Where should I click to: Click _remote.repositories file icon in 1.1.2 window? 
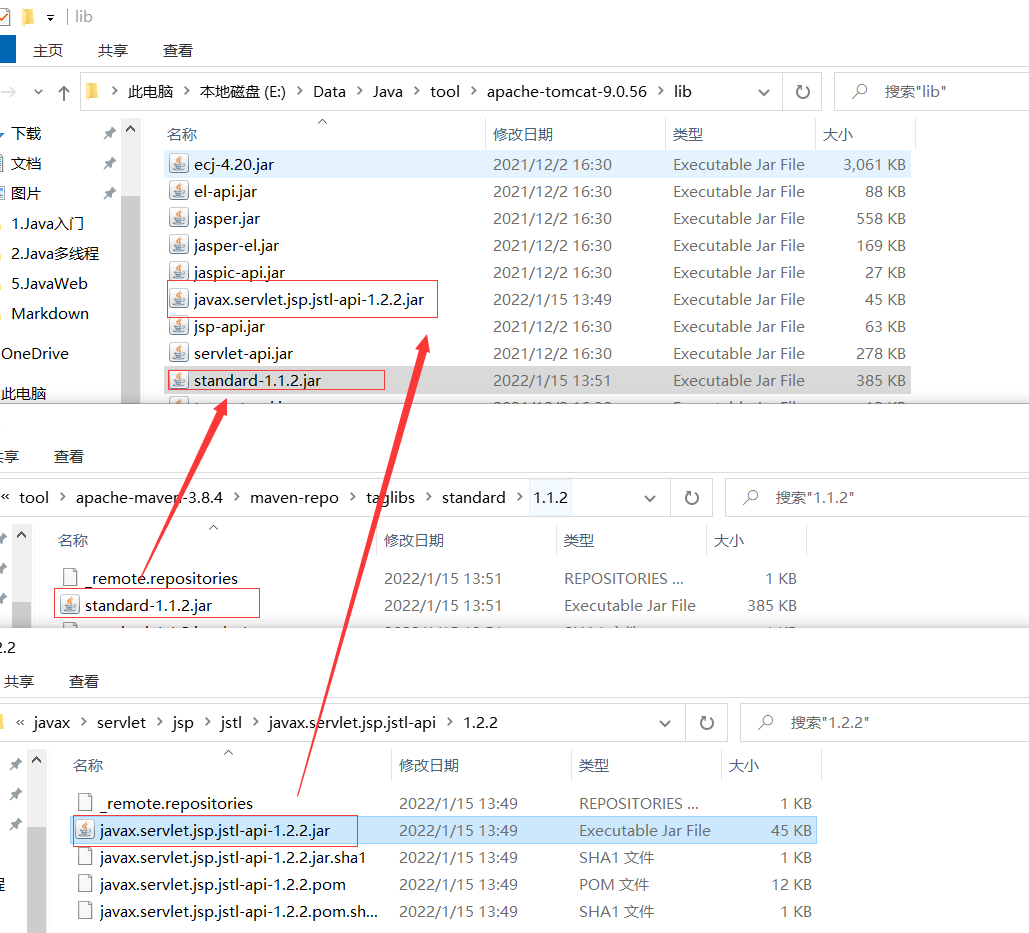click(70, 577)
